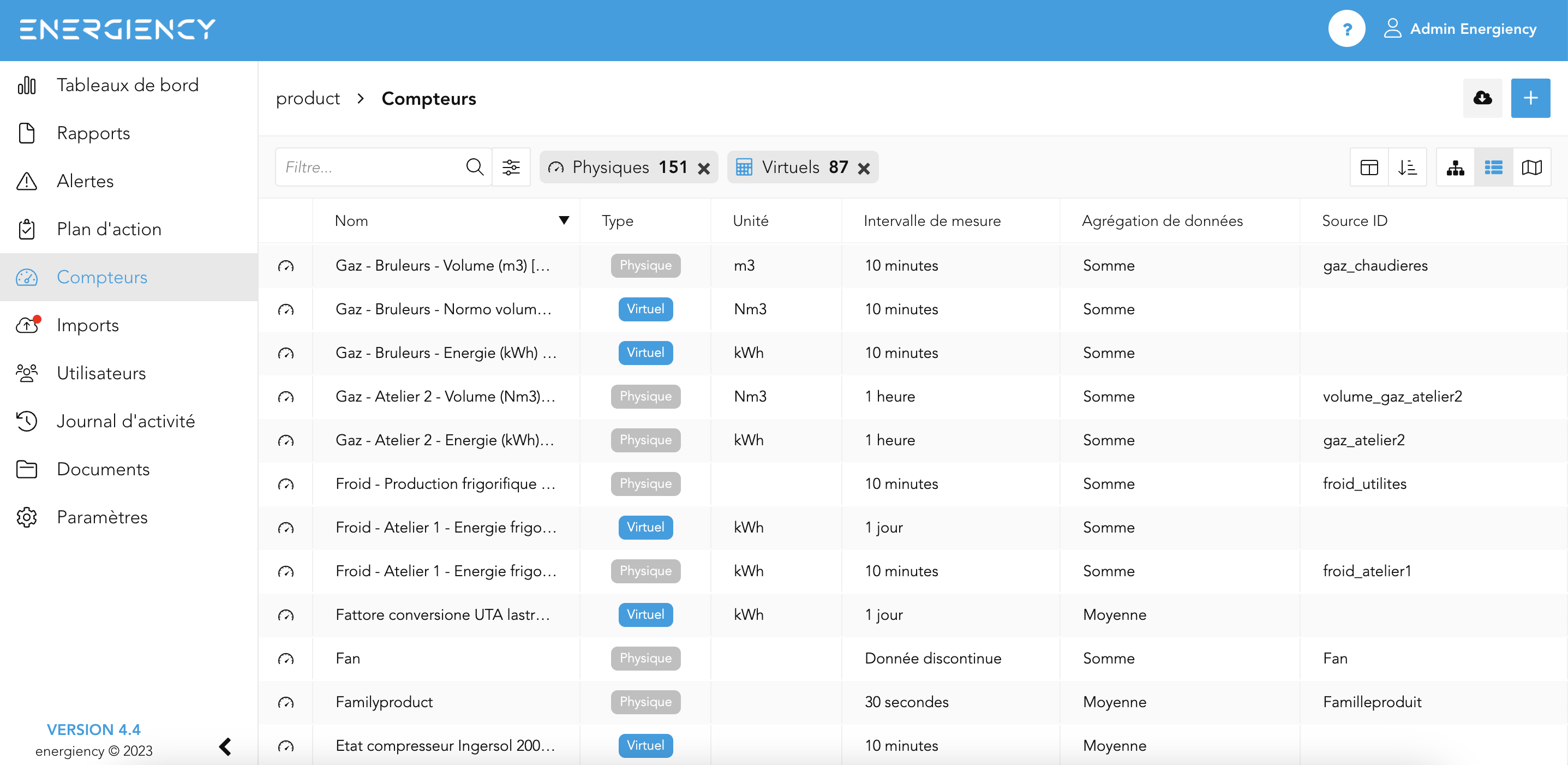Go to Rapports section
This screenshot has width=1568, height=765.
[128, 133]
